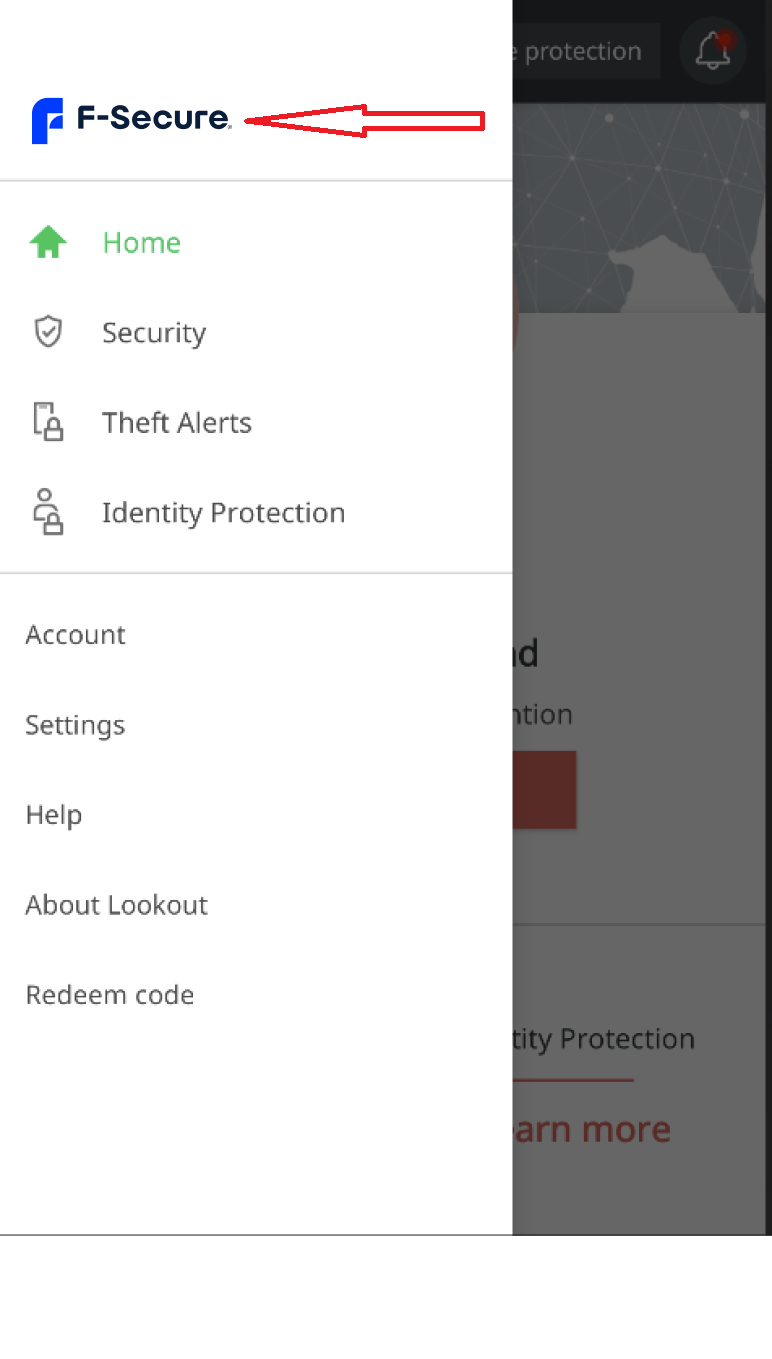Click the dimmed protection button at top

click(586, 51)
